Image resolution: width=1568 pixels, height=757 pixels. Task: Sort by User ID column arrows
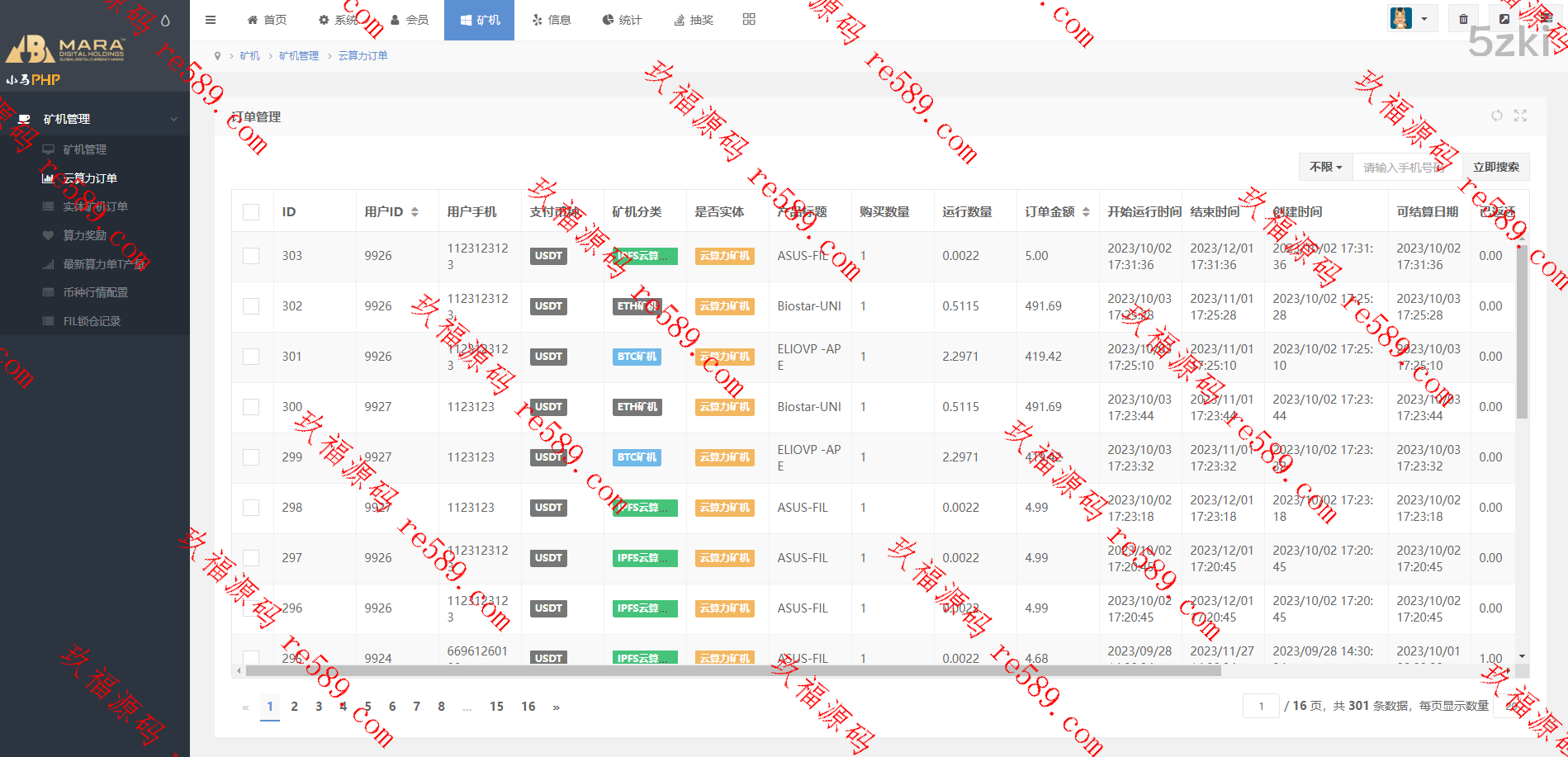(x=415, y=212)
